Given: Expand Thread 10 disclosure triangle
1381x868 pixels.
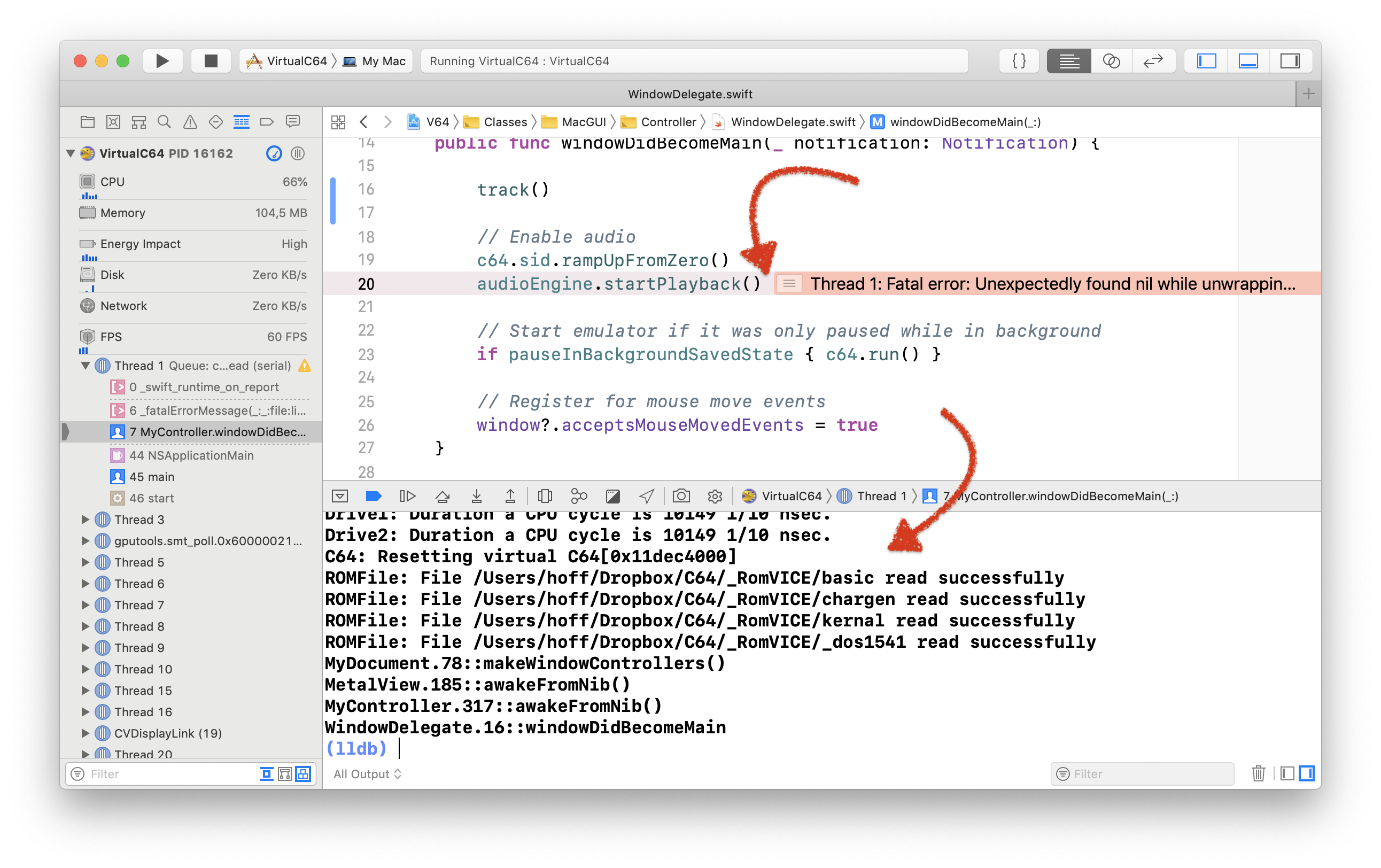Looking at the screenshot, I should 86,669.
